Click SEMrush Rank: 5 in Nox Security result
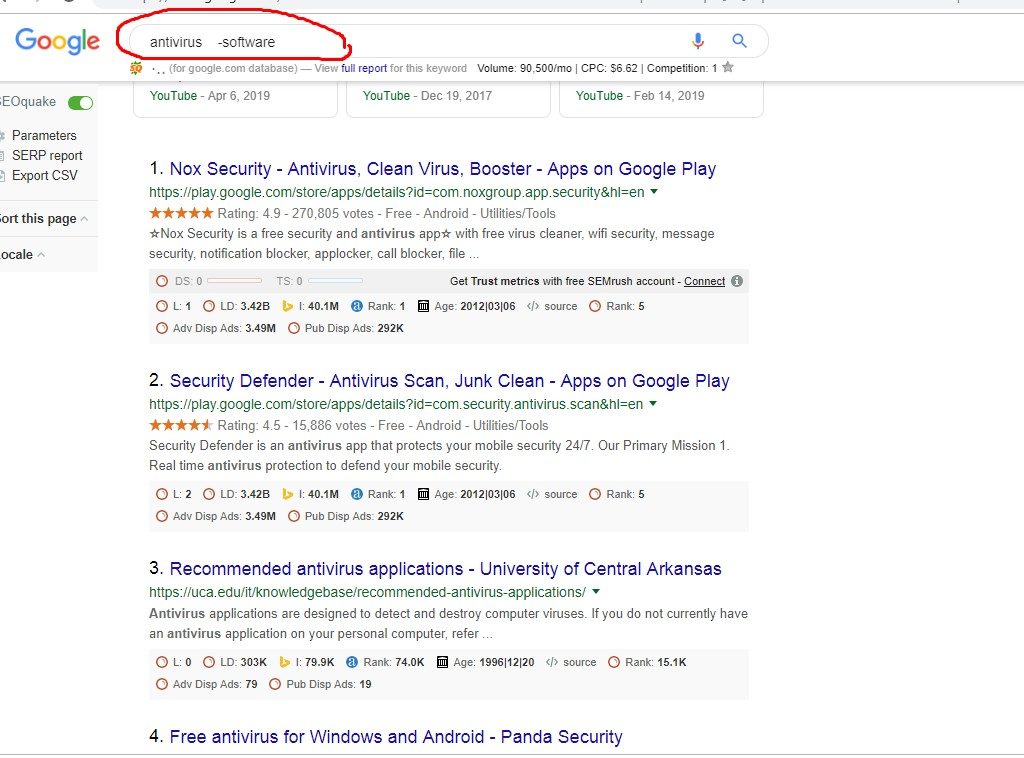The width and height of the screenshot is (1024, 758). point(616,306)
